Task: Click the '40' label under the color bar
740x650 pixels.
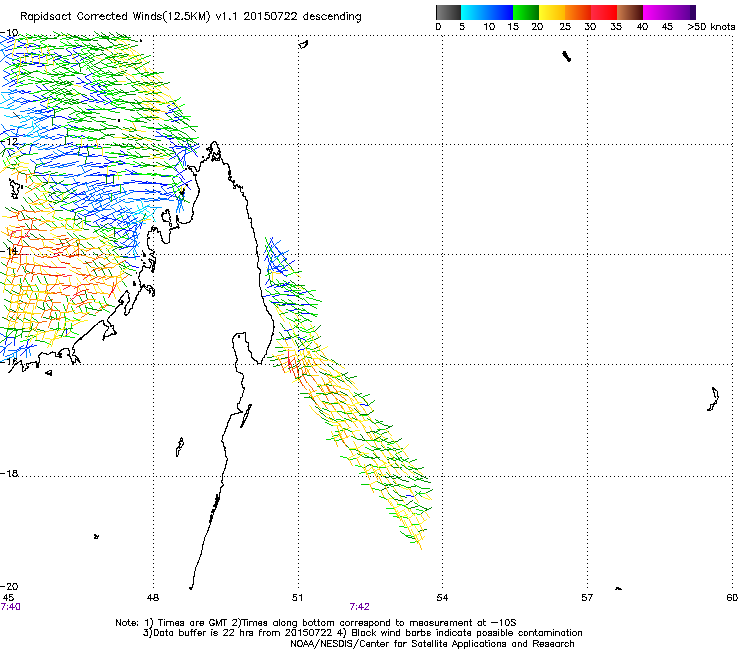Action: 642,27
